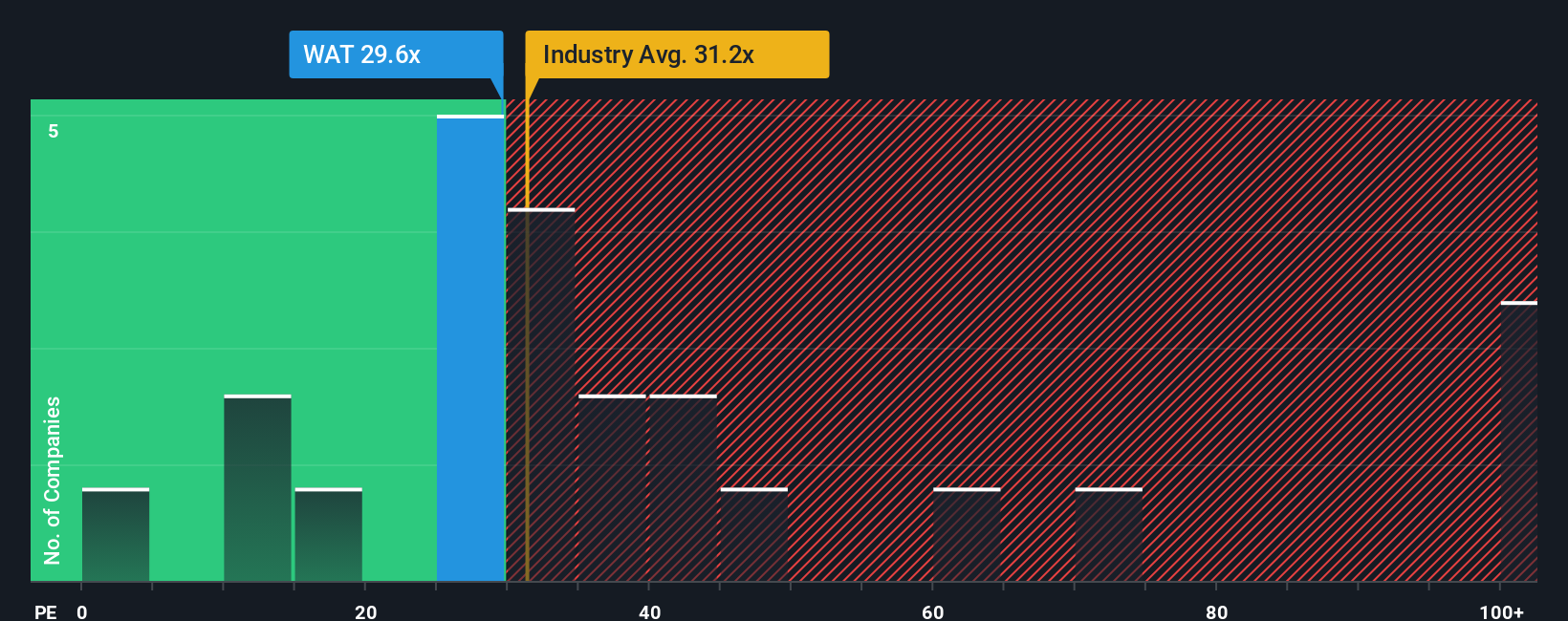Click the bar between 35 and 40
1568x621 pixels.
[x=612, y=488]
